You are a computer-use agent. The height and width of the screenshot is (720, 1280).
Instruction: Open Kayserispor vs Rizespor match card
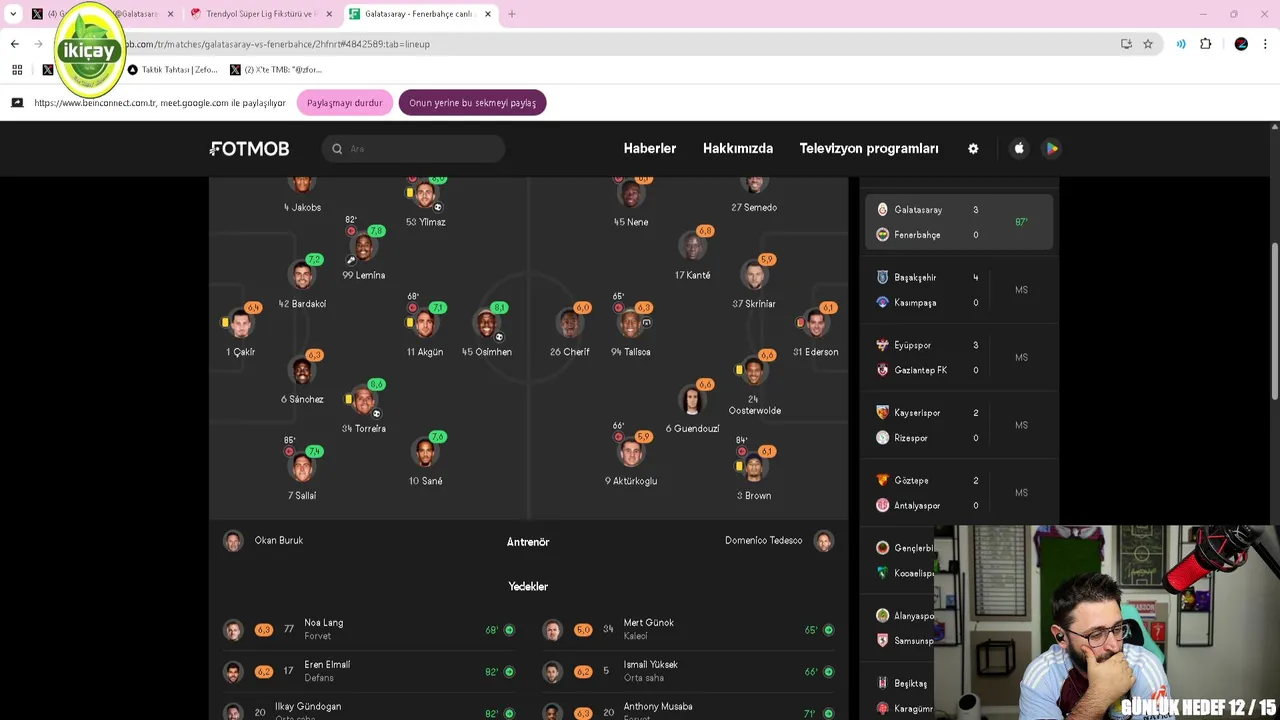pyautogui.click(x=960, y=425)
